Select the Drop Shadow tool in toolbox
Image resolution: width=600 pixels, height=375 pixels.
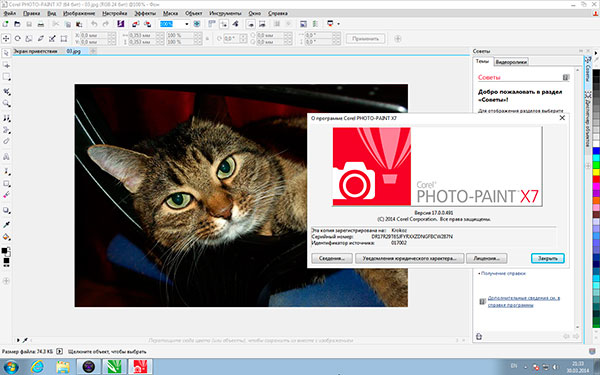pyautogui.click(x=6, y=210)
